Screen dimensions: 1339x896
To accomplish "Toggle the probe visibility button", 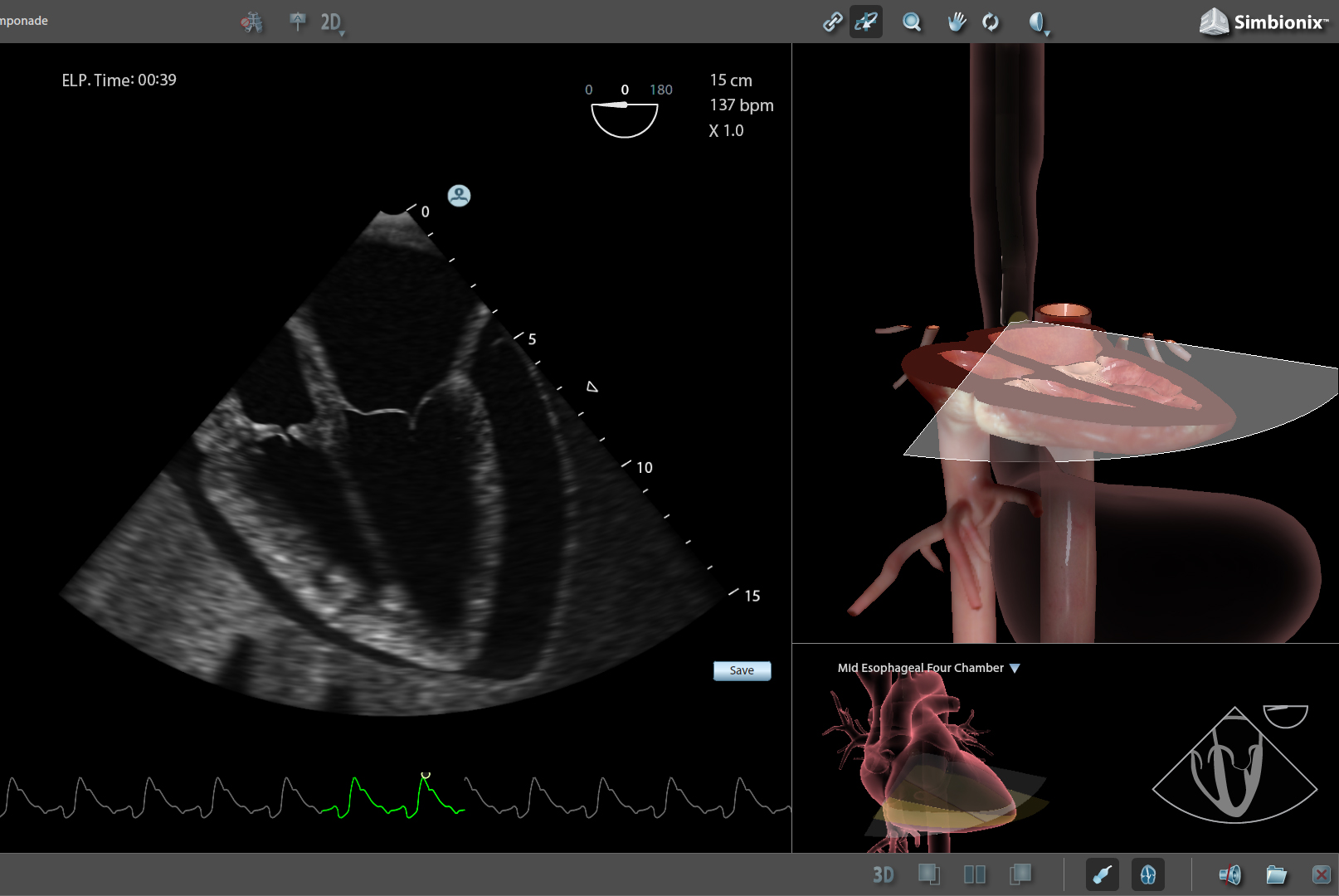I will tap(1104, 874).
